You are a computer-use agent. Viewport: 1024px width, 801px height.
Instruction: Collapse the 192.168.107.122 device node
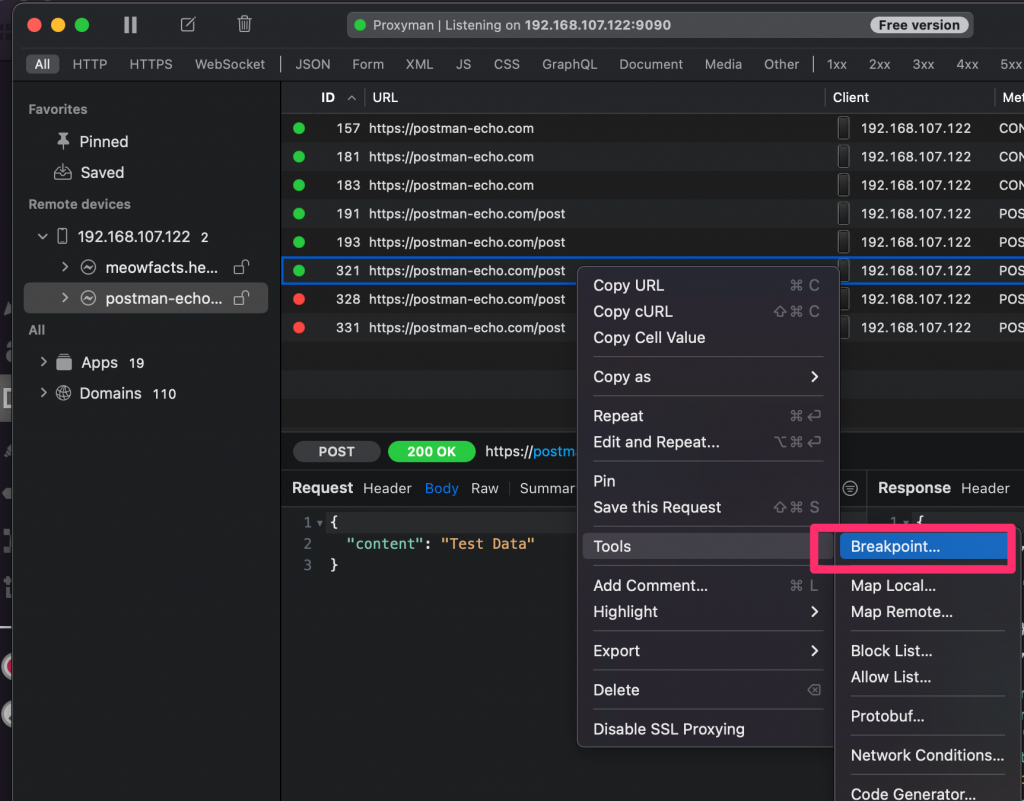pos(42,236)
